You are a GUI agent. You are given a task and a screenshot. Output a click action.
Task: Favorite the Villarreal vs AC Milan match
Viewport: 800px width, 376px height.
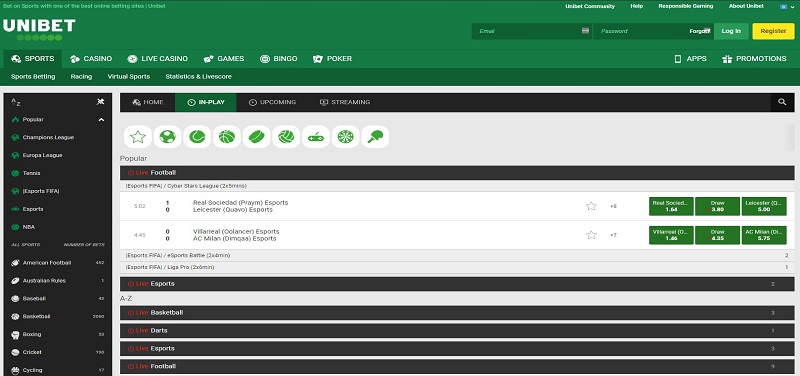pyautogui.click(x=591, y=235)
